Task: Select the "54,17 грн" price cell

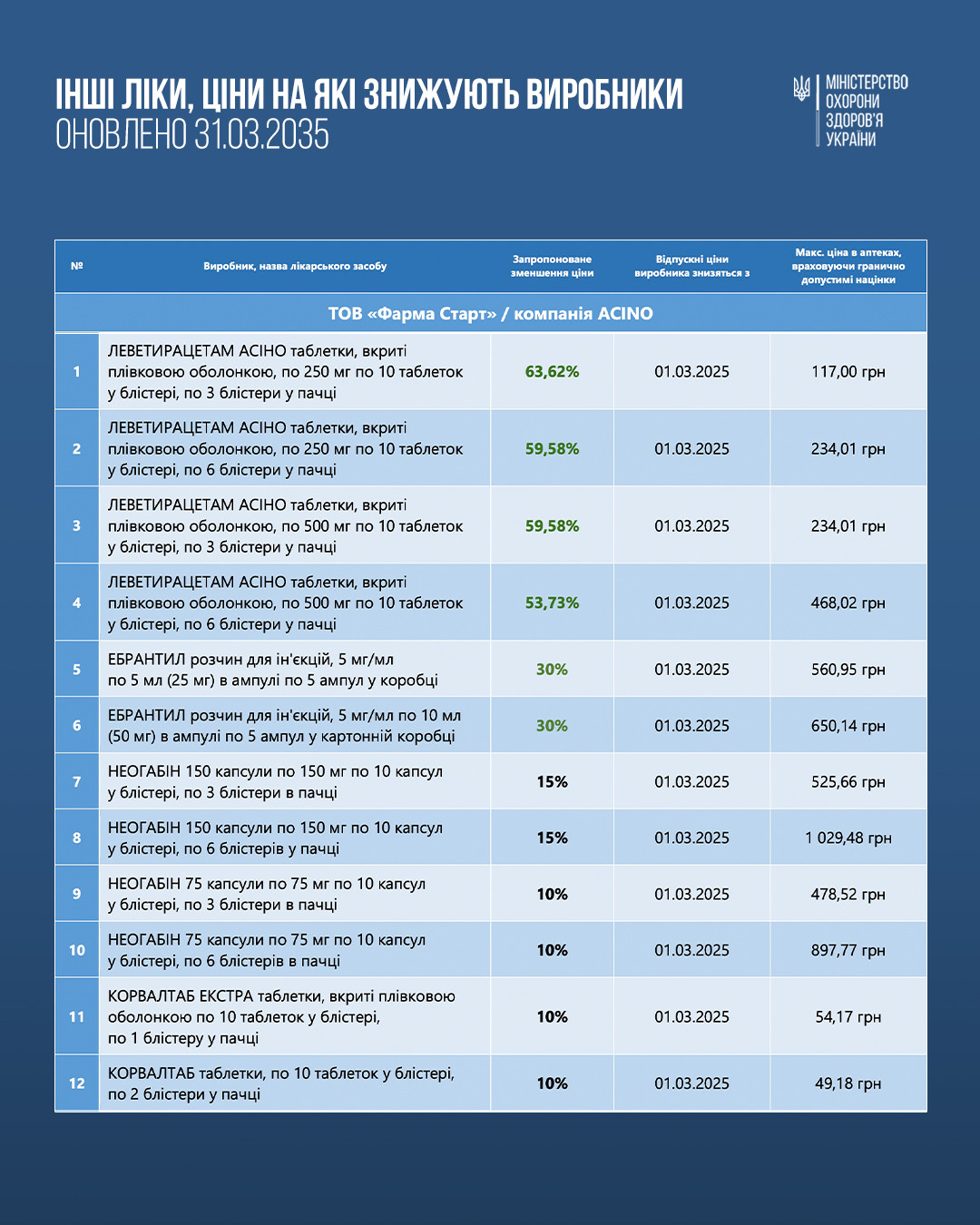Action: tap(848, 1016)
